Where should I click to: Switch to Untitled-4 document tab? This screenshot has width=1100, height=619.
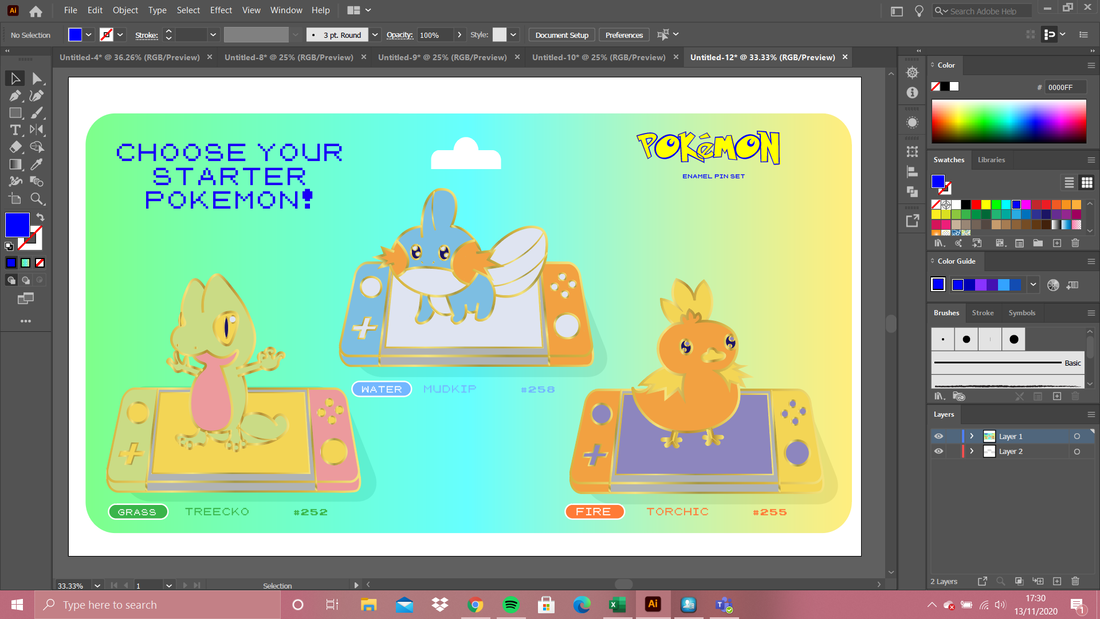point(129,58)
